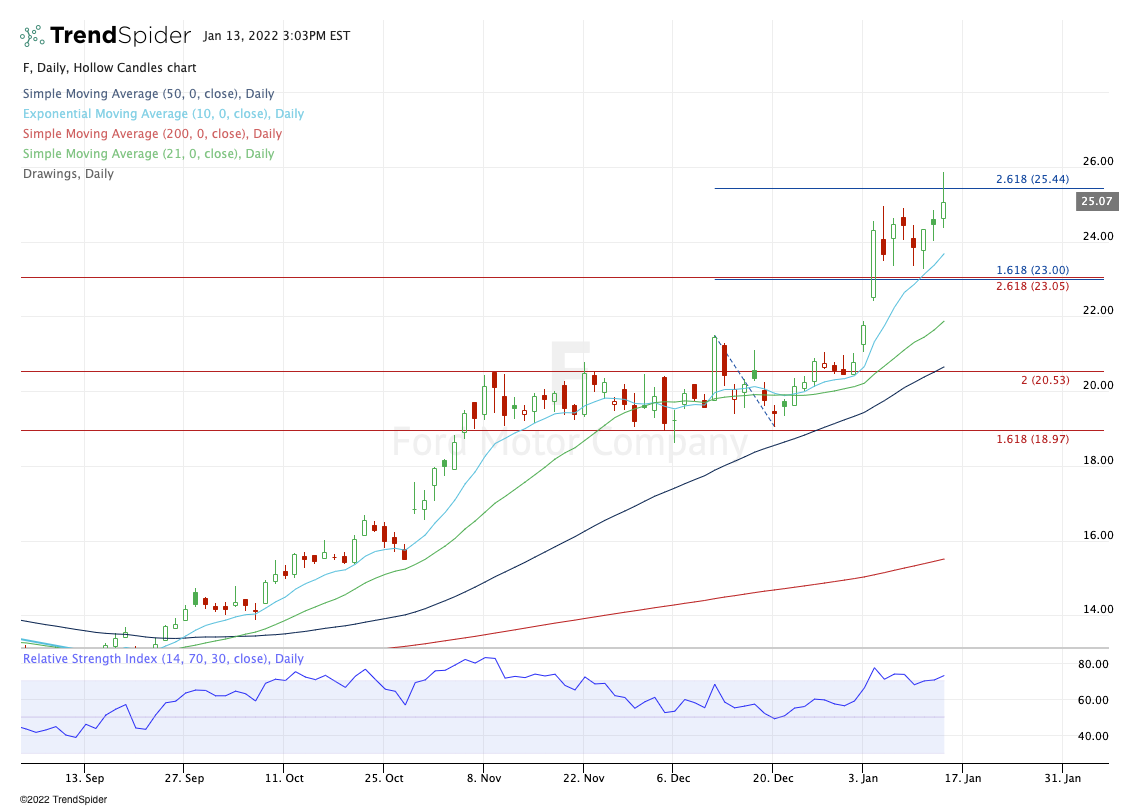Click the 16.00 price axis label
The width and height of the screenshot is (1139, 809).
(1098, 535)
